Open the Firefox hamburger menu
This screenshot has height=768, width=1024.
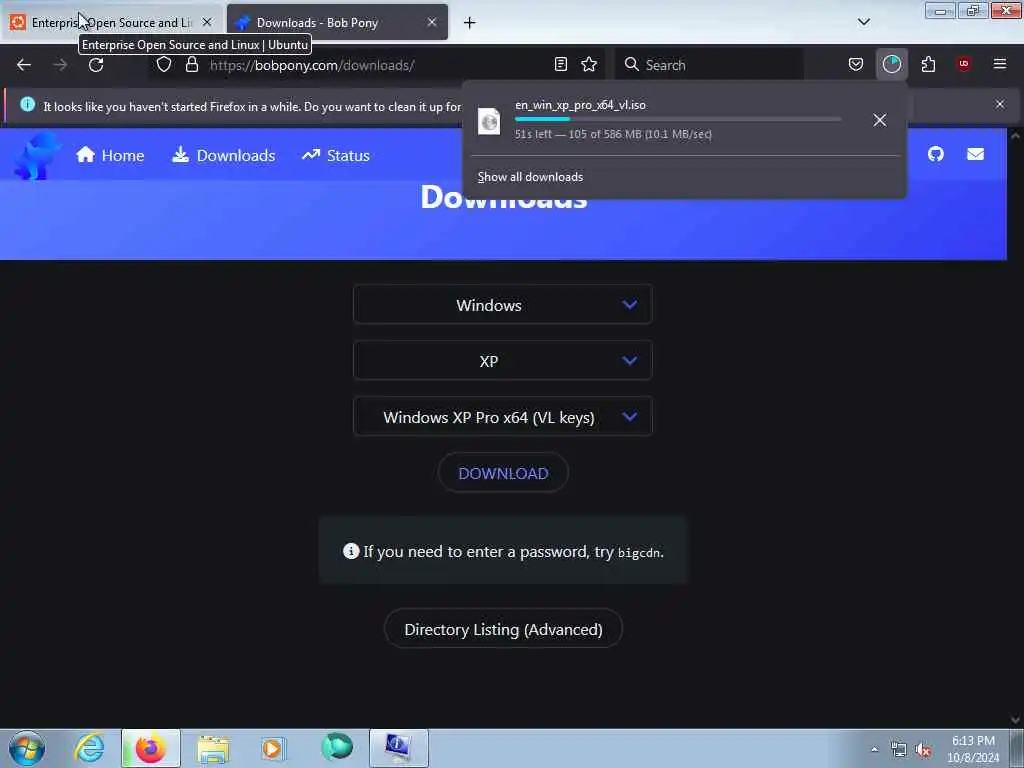1000,64
